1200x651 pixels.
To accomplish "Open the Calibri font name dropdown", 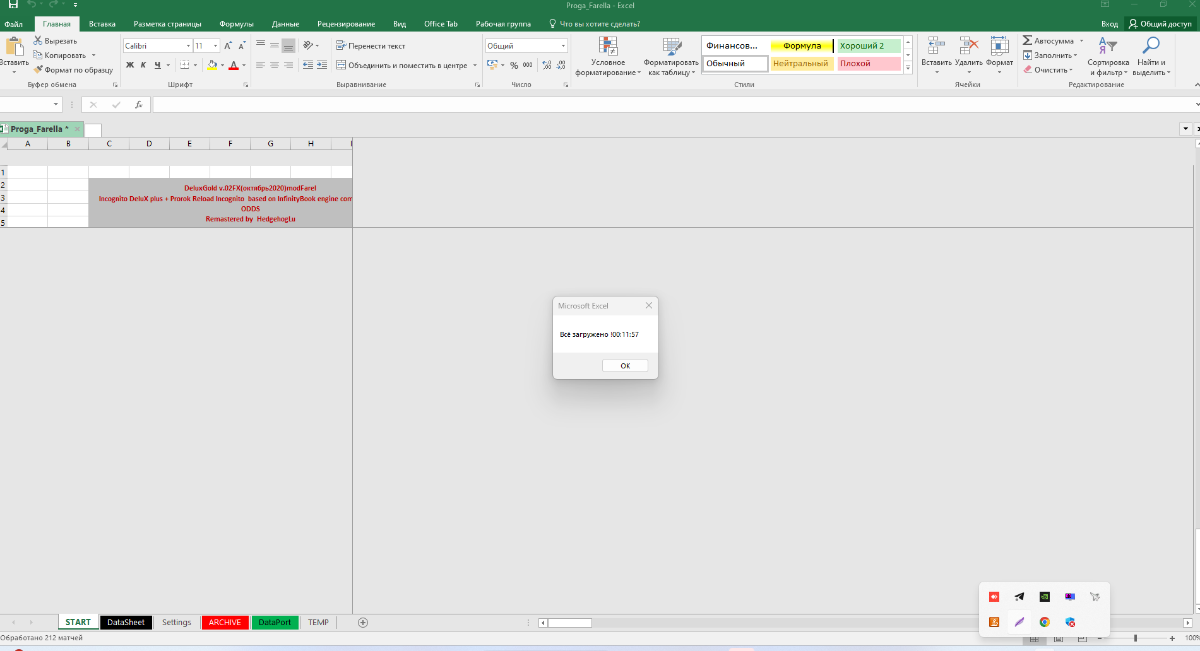I will [x=188, y=46].
